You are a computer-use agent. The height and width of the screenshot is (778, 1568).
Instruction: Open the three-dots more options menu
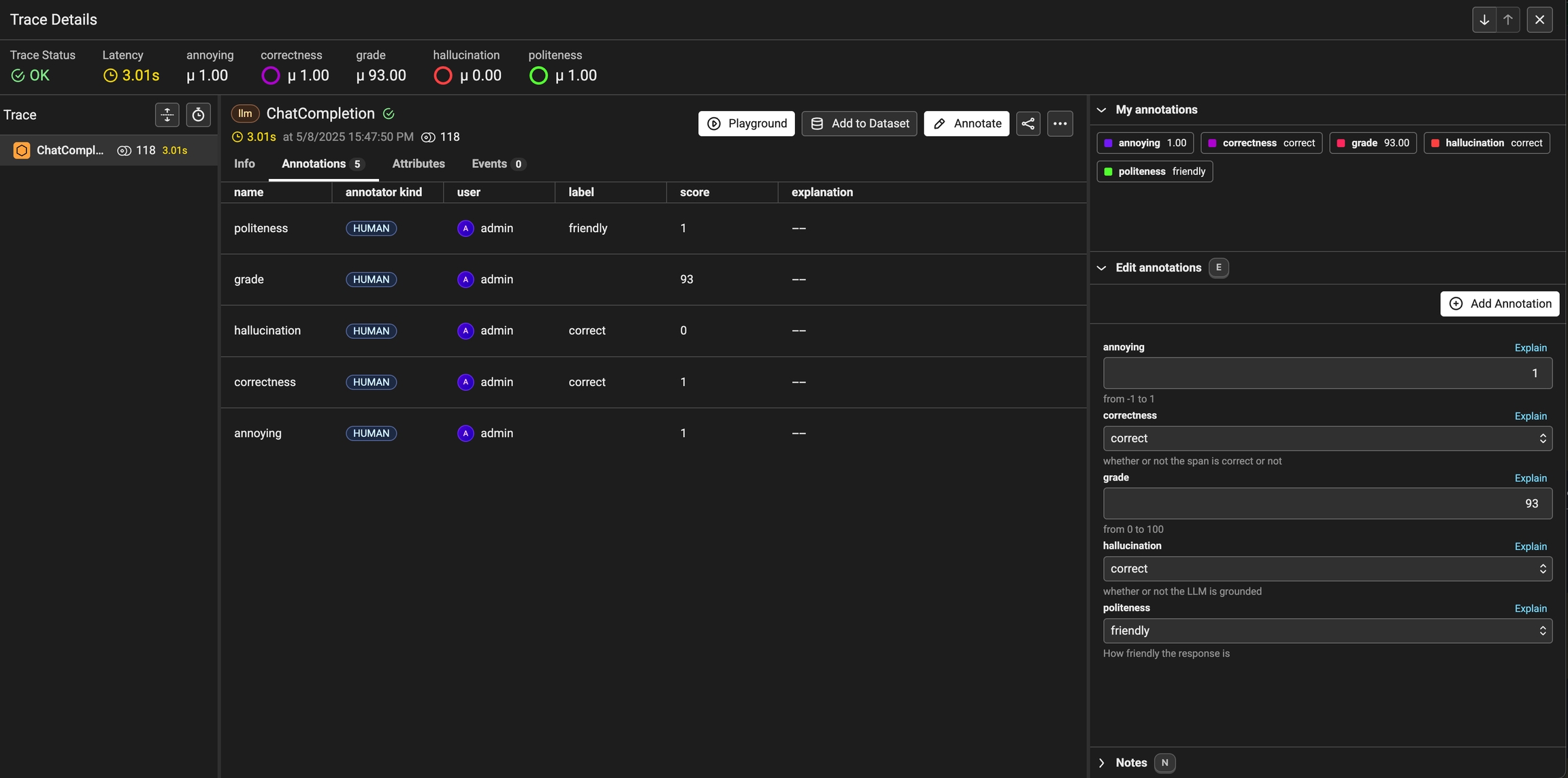tap(1060, 123)
